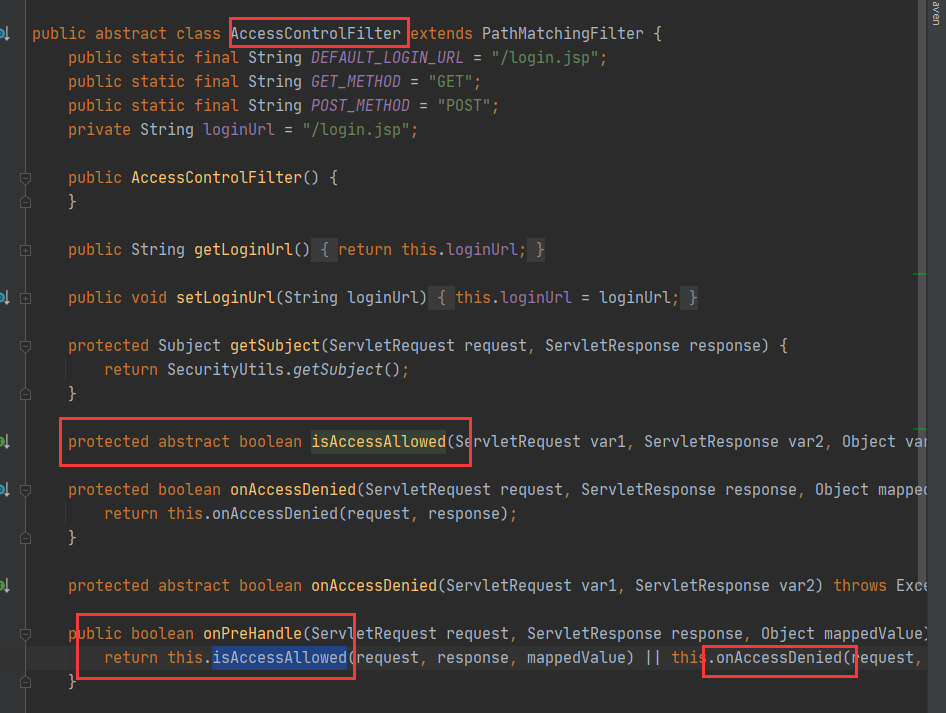Click mappedValue argument in isAccessAllowed call
Viewport: 946px width, 713px height.
(576, 658)
